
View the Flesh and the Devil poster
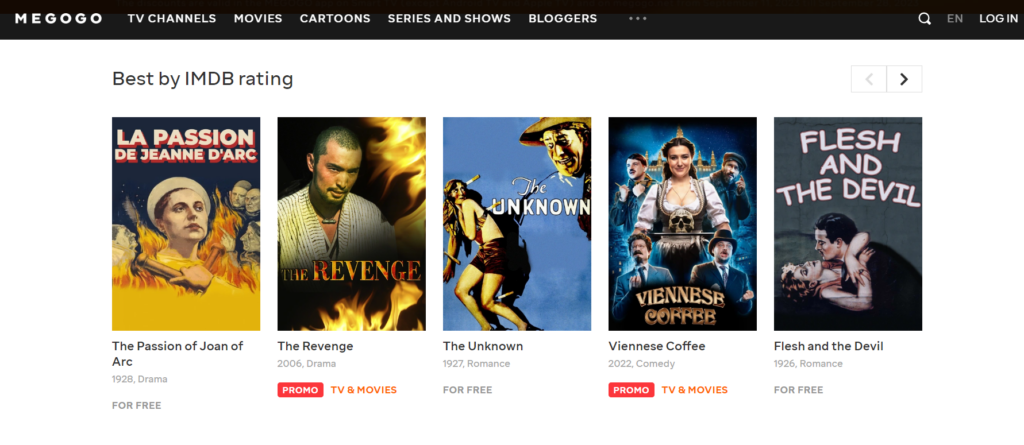[x=848, y=223]
